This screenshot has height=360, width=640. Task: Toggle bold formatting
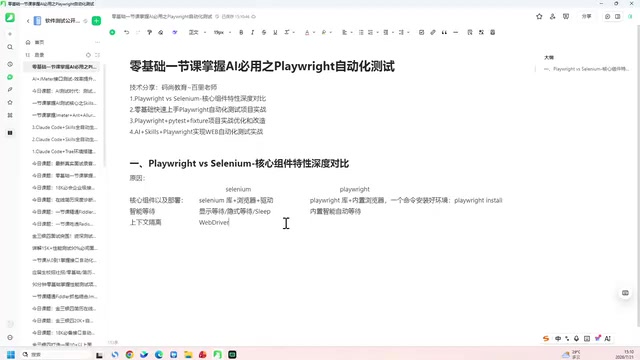pos(241,32)
